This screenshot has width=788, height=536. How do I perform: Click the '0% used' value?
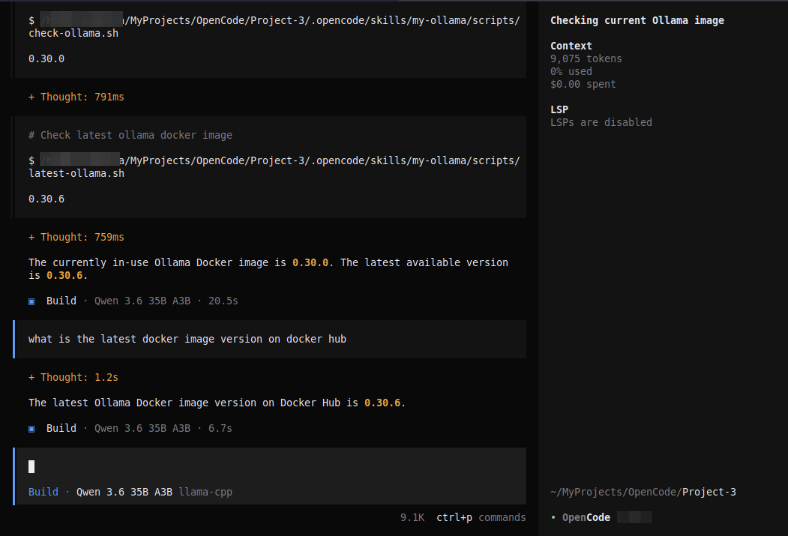(x=571, y=71)
